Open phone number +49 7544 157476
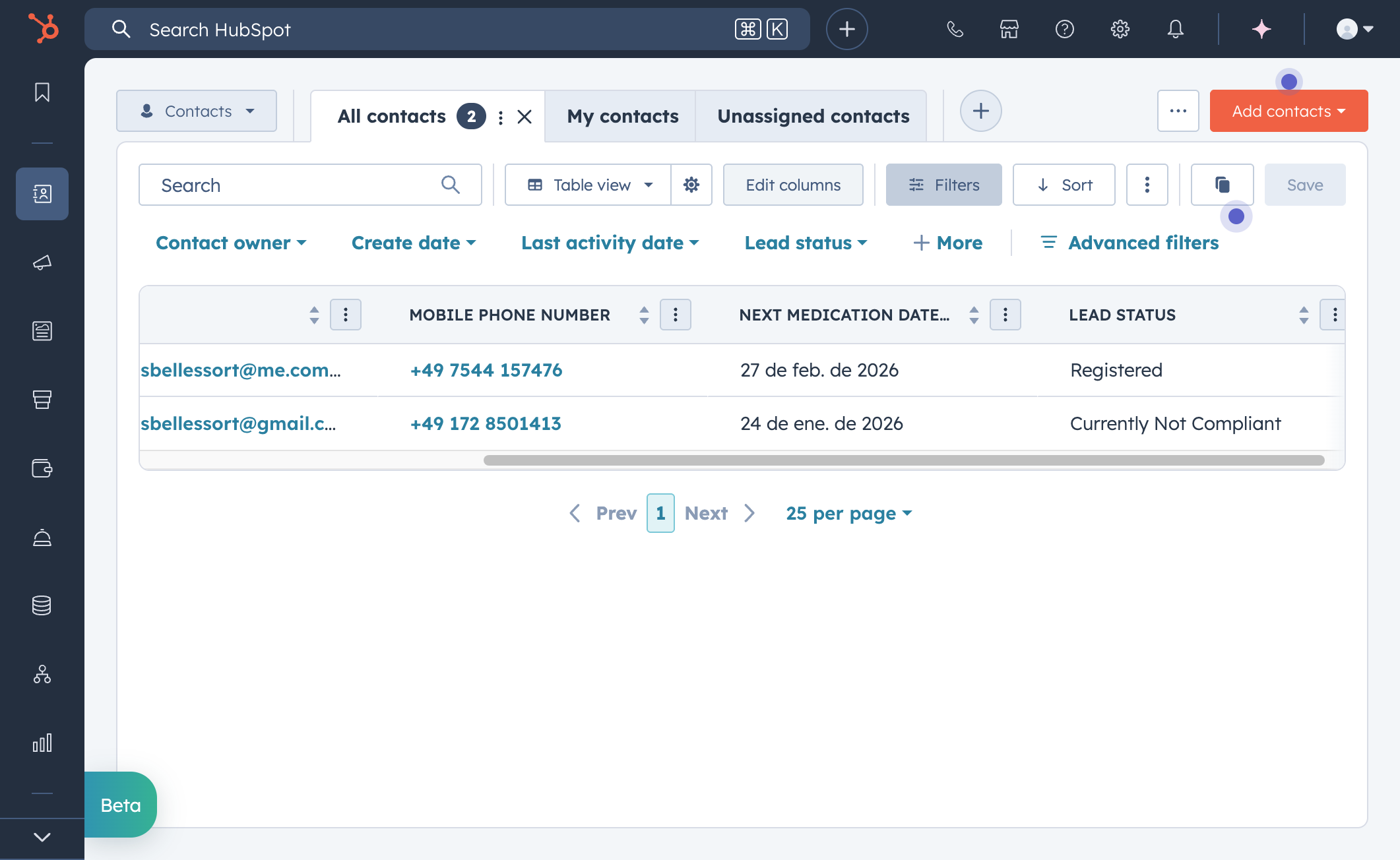1400x860 pixels. 486,370
